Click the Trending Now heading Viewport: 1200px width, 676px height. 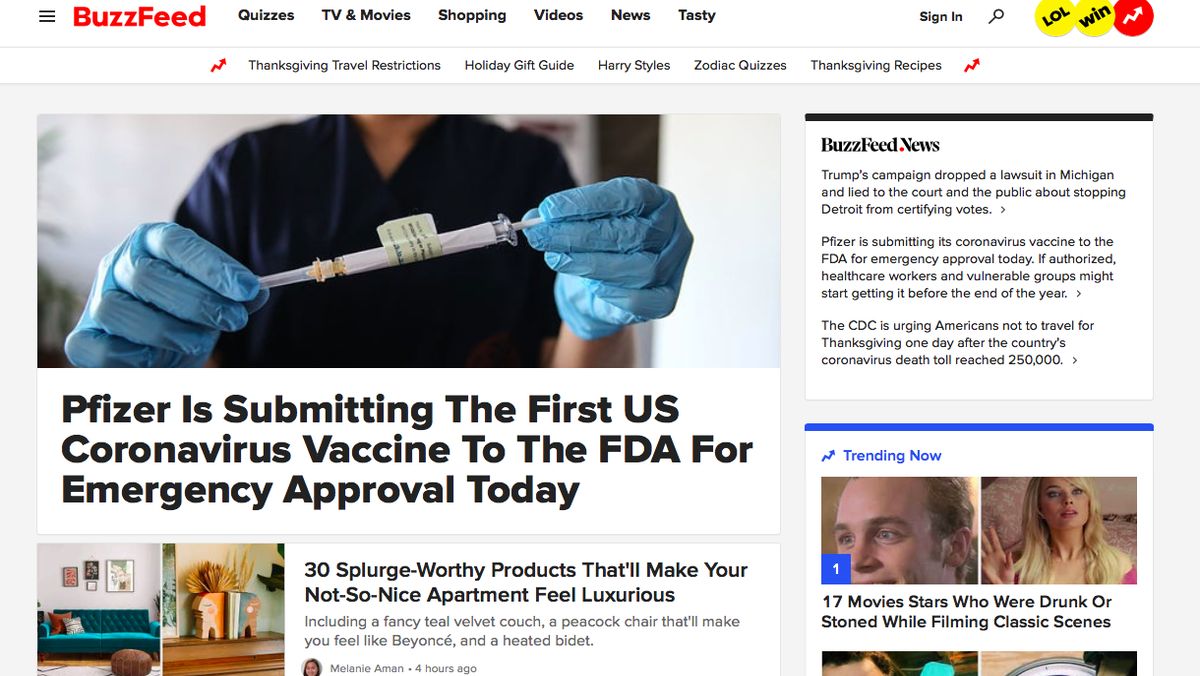point(891,455)
